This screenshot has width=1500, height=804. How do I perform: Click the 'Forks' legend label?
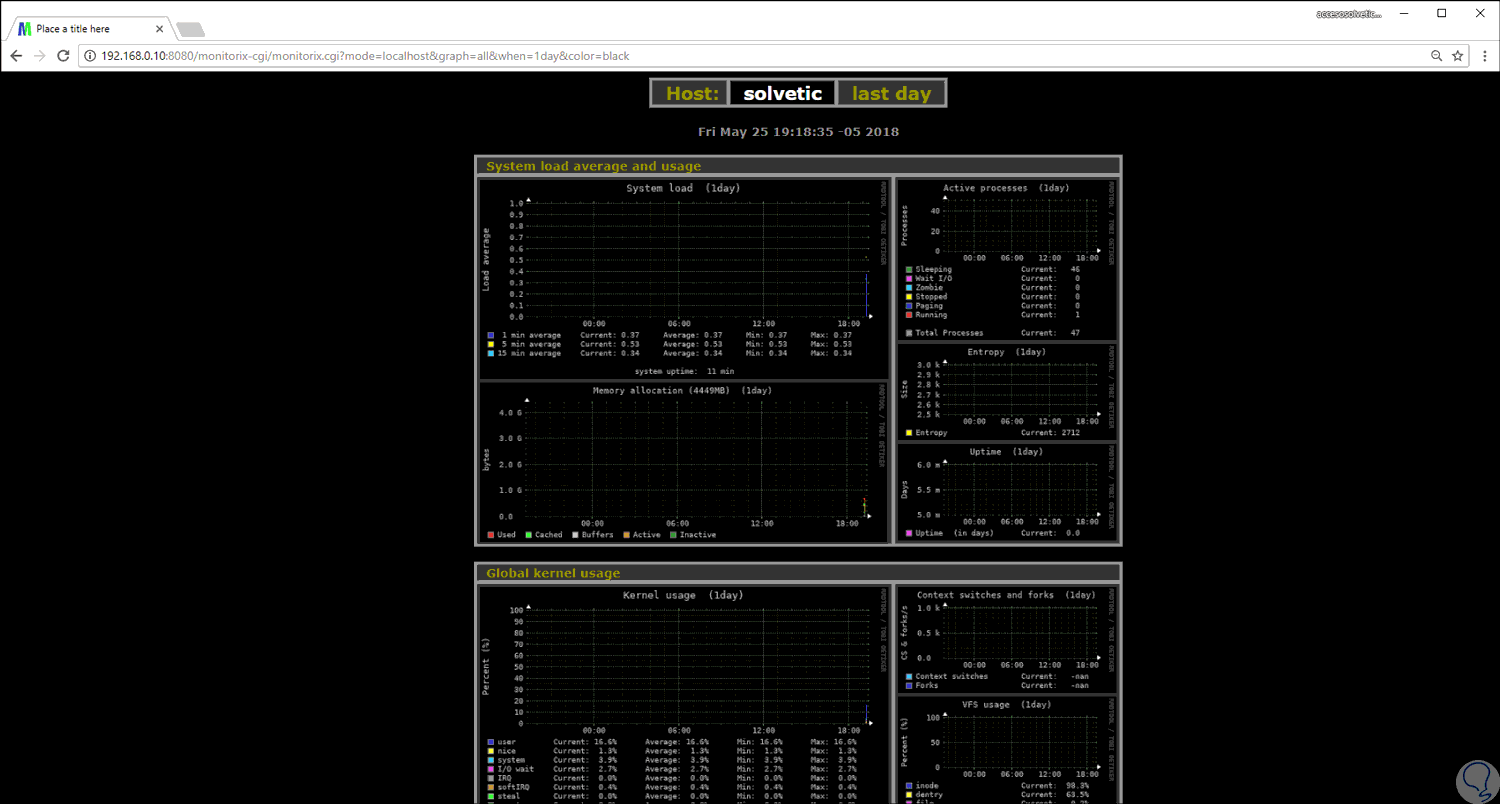coord(929,686)
